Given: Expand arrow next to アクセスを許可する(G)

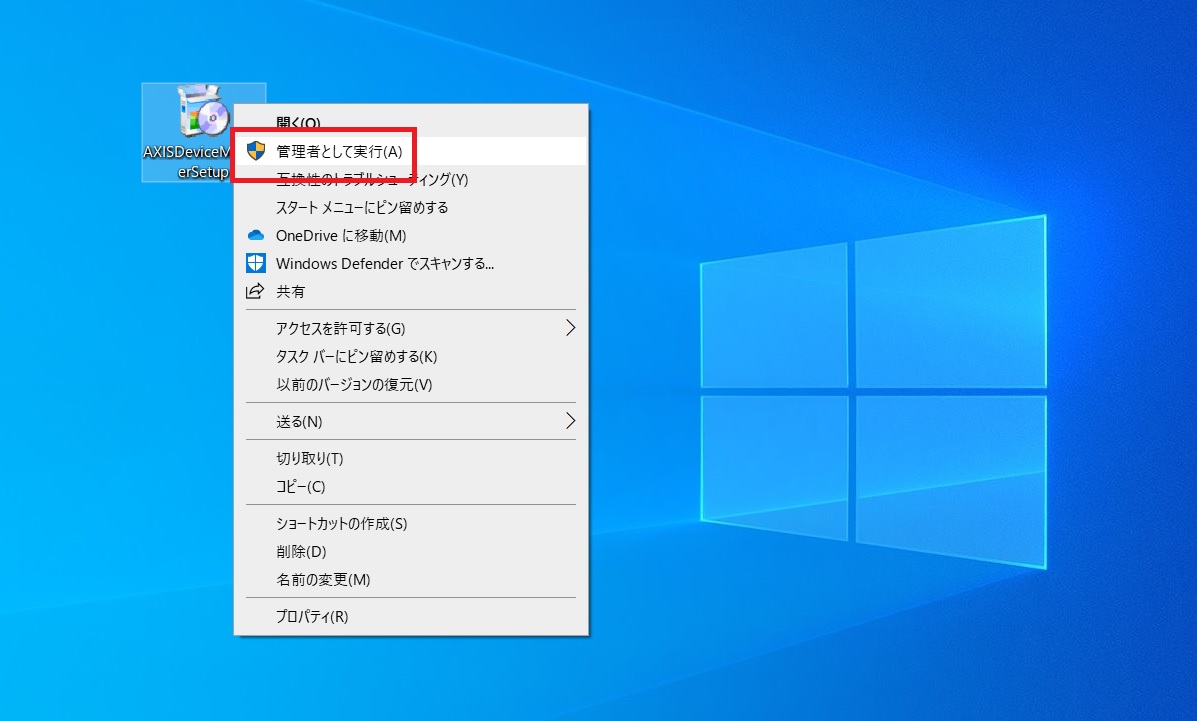Looking at the screenshot, I should click(x=570, y=328).
